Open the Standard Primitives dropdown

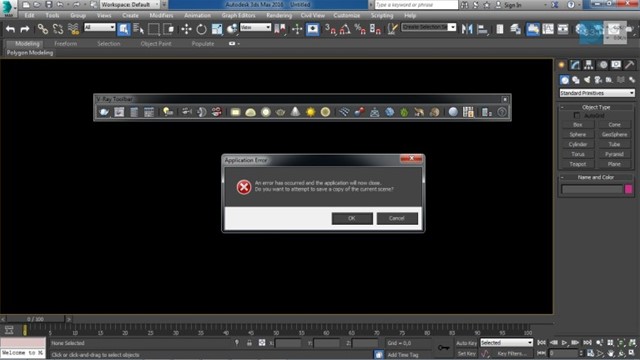597,93
